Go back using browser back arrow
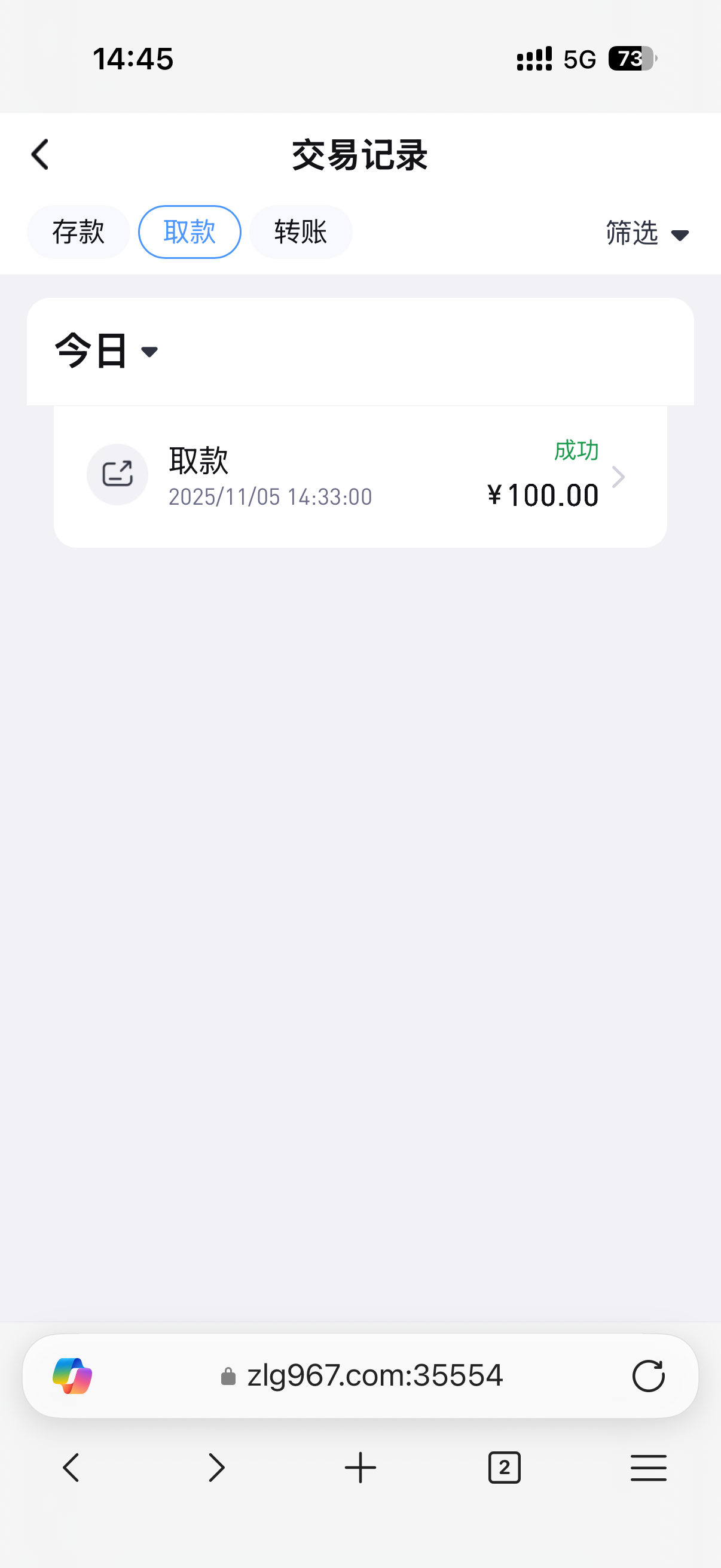 pos(71,1468)
